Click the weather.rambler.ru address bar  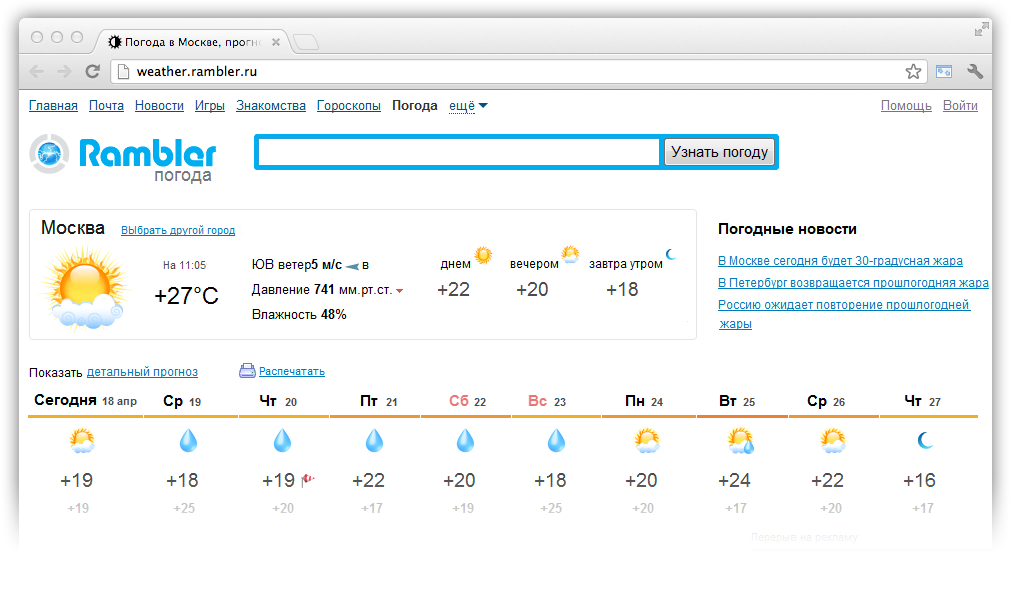[x=500, y=72]
